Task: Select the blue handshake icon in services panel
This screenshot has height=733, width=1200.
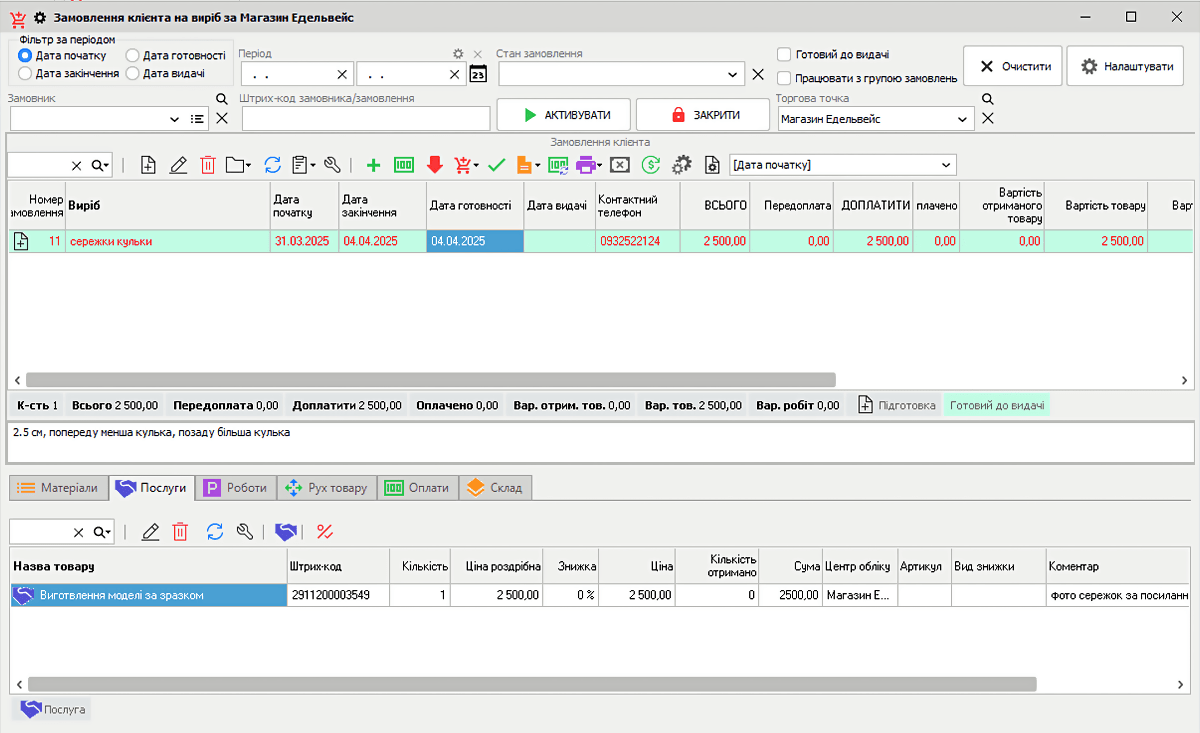Action: pyautogui.click(x=285, y=531)
